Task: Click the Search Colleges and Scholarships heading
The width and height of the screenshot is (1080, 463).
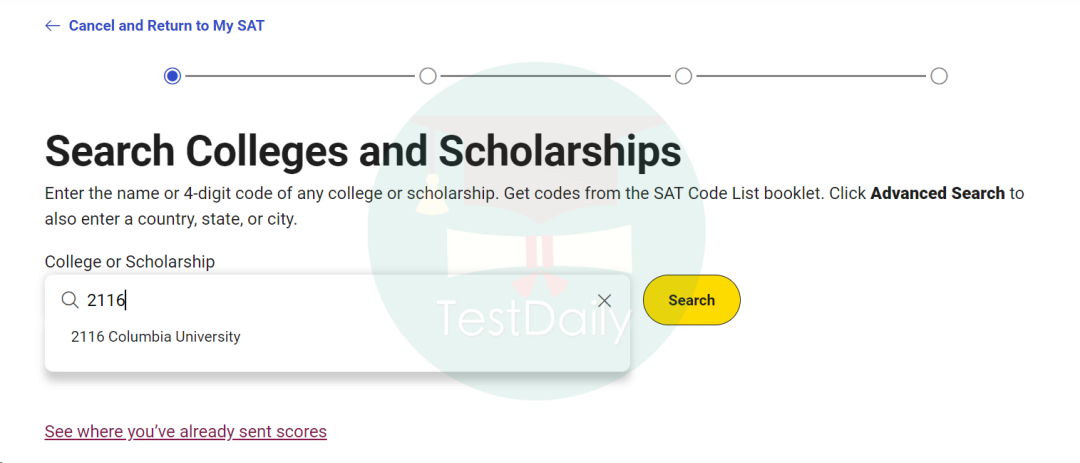Action: (363, 151)
